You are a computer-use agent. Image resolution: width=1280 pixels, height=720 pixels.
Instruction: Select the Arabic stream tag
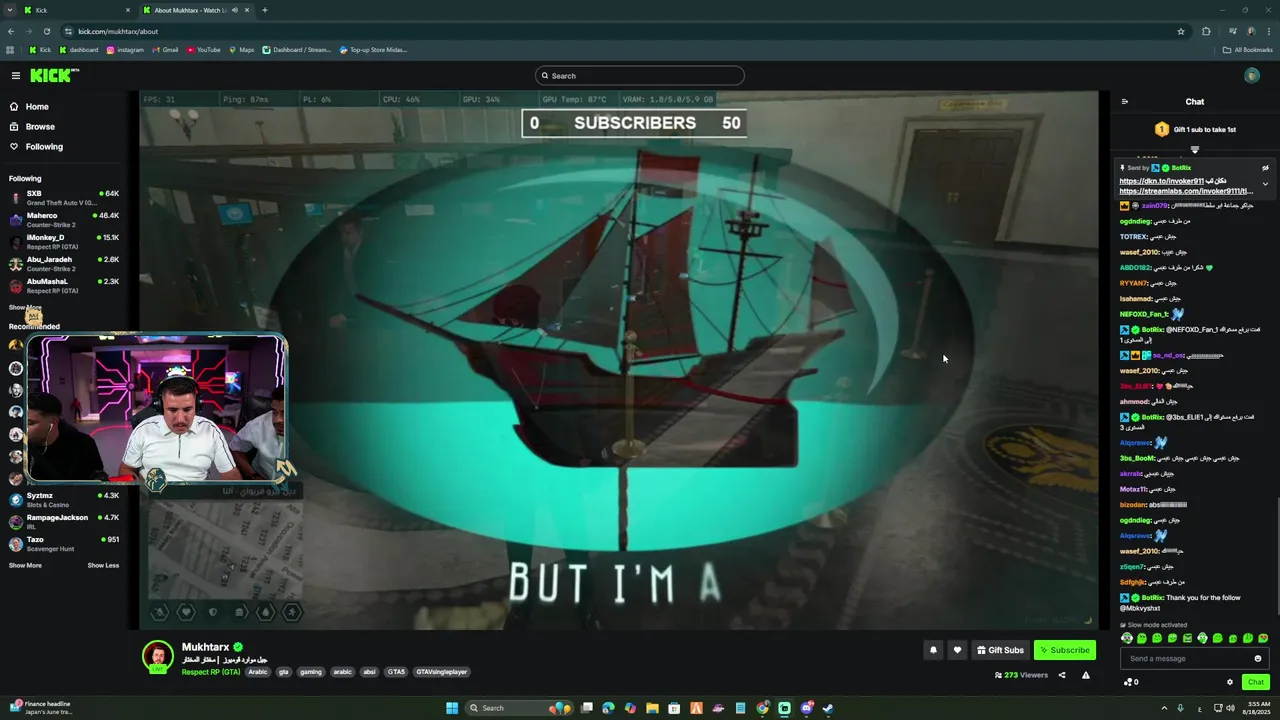tap(258, 672)
